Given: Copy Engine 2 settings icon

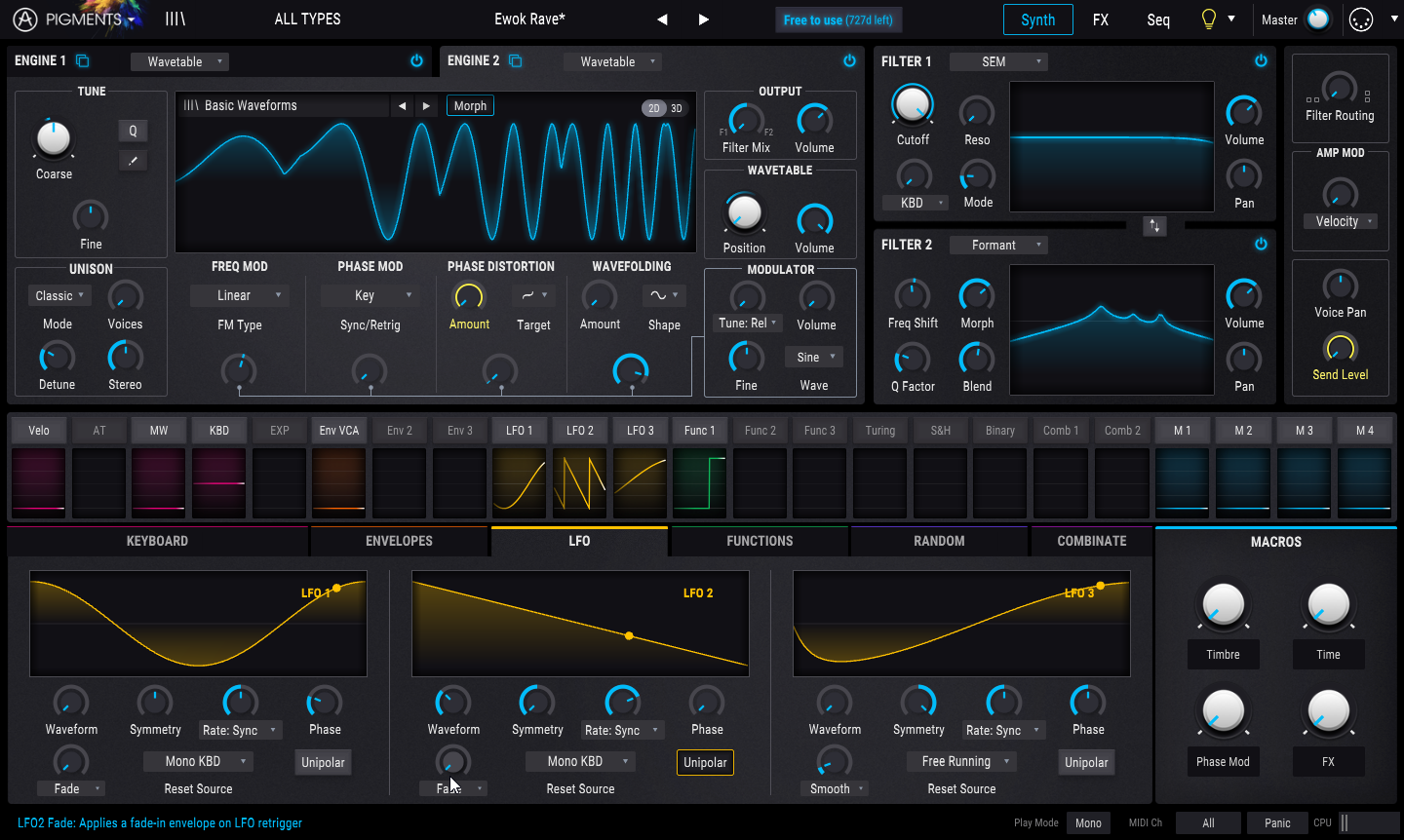Looking at the screenshot, I should [x=516, y=61].
